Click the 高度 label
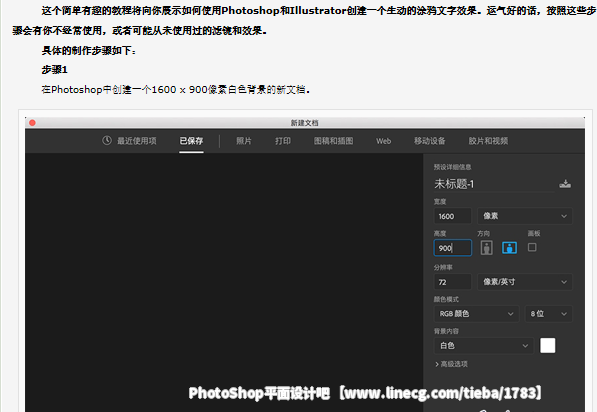 click(x=440, y=233)
